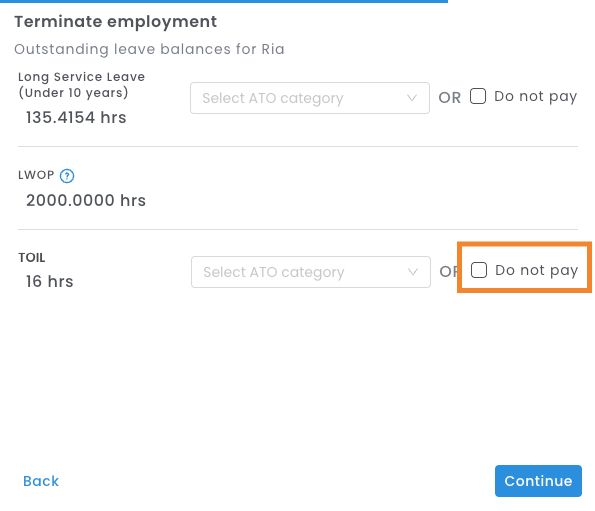The height and width of the screenshot is (511, 595).
Task: Tick Do not pay checkbox for Long Service Leave
Action: point(478,96)
